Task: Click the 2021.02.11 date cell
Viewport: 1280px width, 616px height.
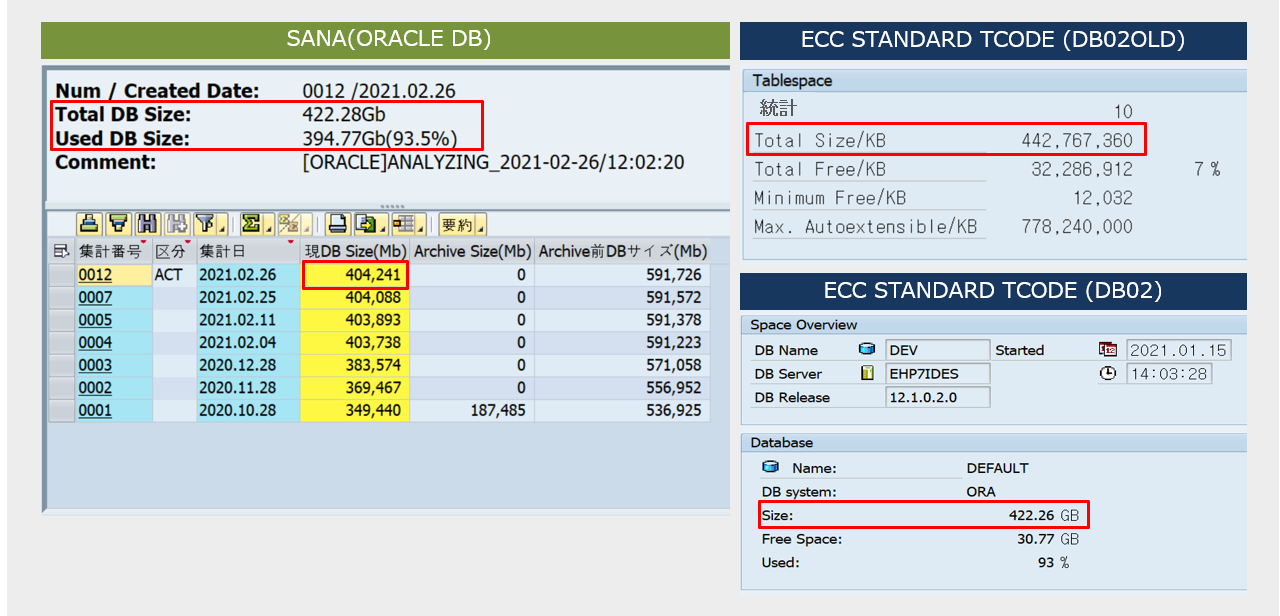Action: pos(248,320)
